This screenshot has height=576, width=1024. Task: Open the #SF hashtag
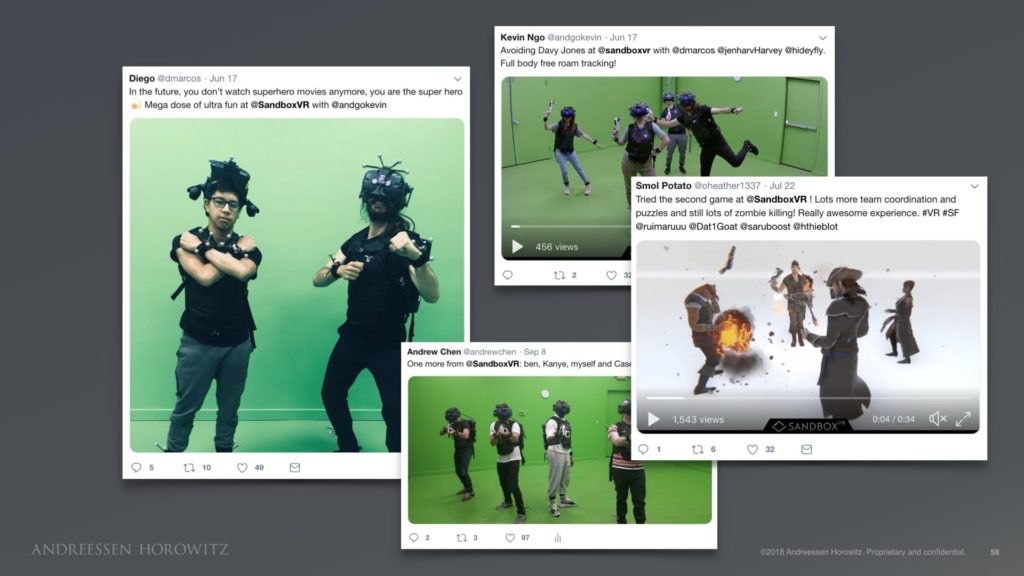(950, 213)
